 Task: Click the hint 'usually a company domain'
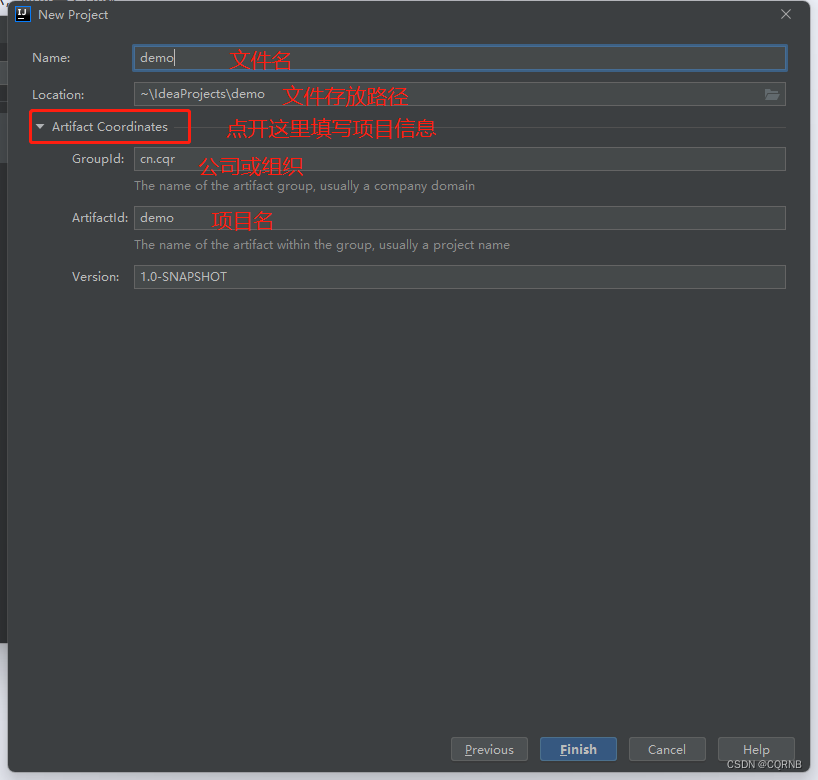tap(398, 186)
